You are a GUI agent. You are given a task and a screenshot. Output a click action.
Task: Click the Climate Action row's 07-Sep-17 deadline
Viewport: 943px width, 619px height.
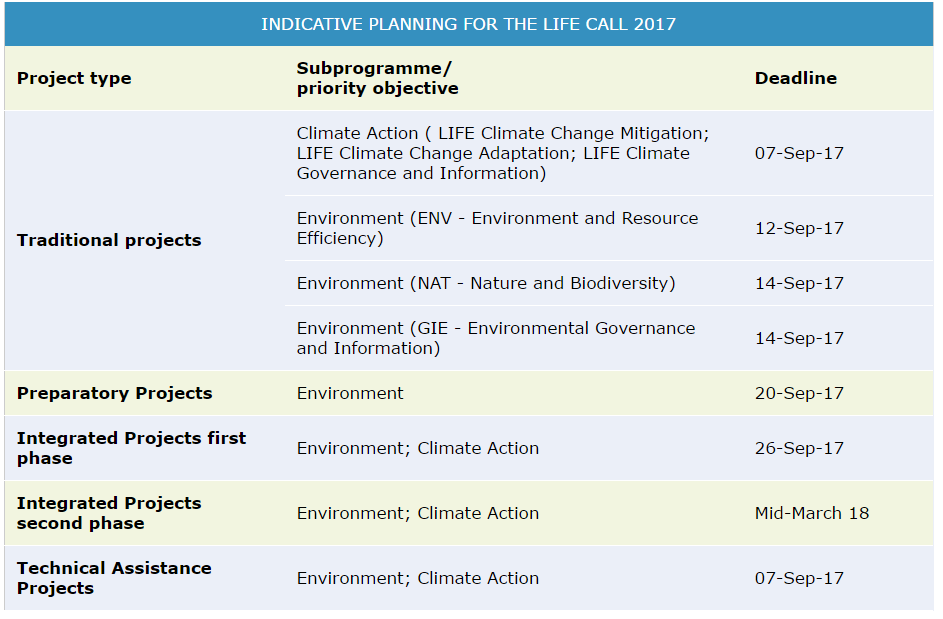tap(799, 153)
